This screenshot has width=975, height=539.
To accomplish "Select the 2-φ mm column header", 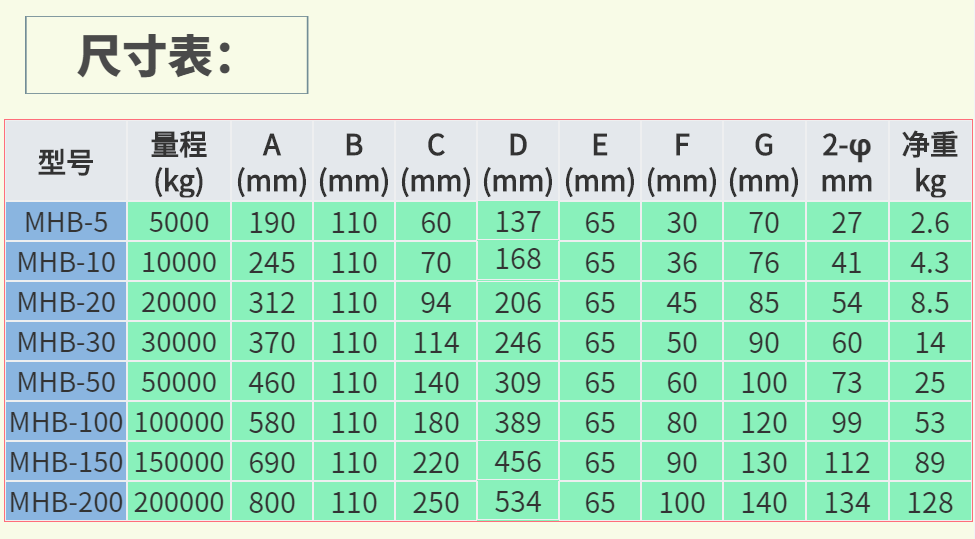I will [846, 162].
